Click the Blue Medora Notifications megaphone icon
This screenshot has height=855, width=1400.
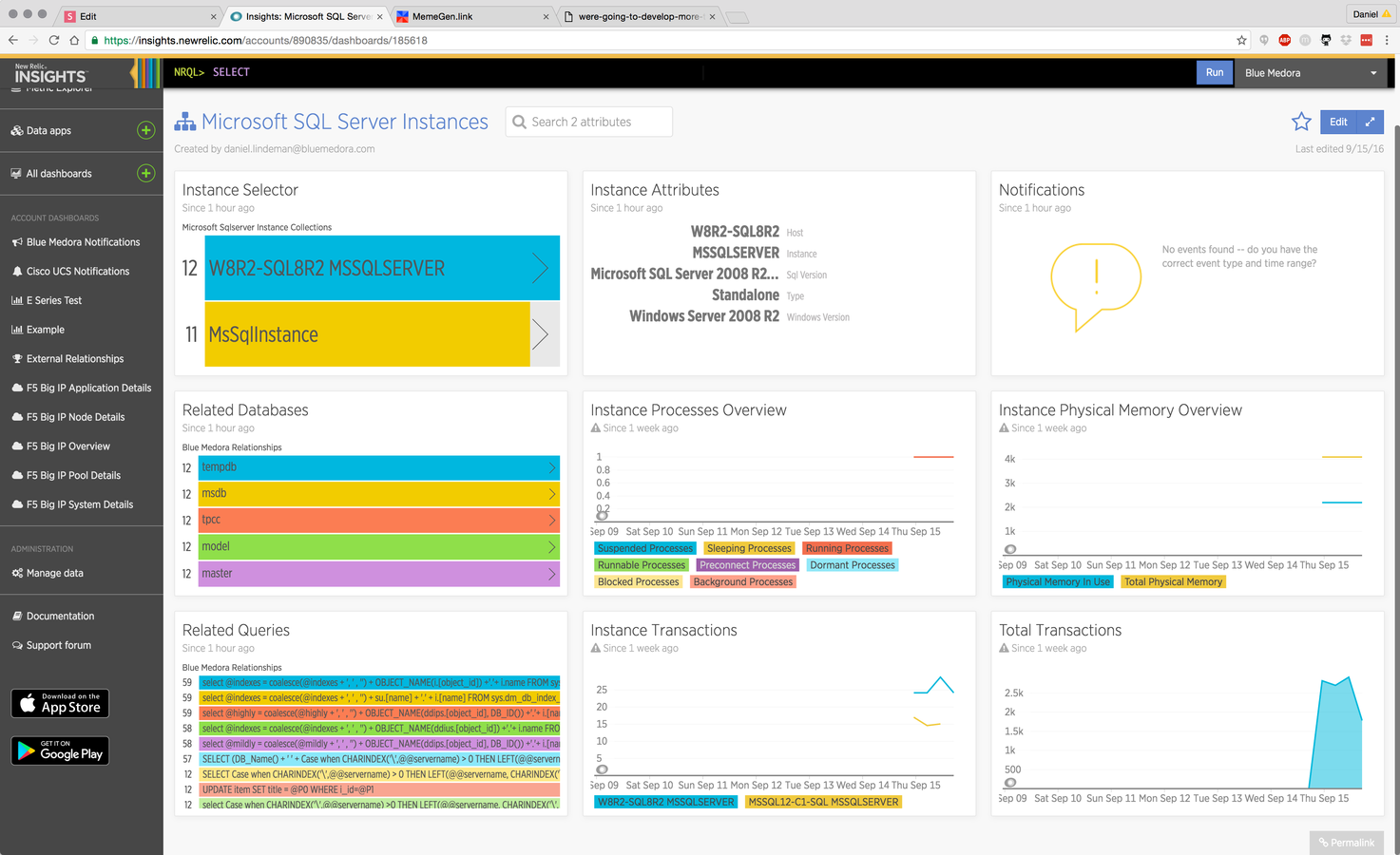17,242
